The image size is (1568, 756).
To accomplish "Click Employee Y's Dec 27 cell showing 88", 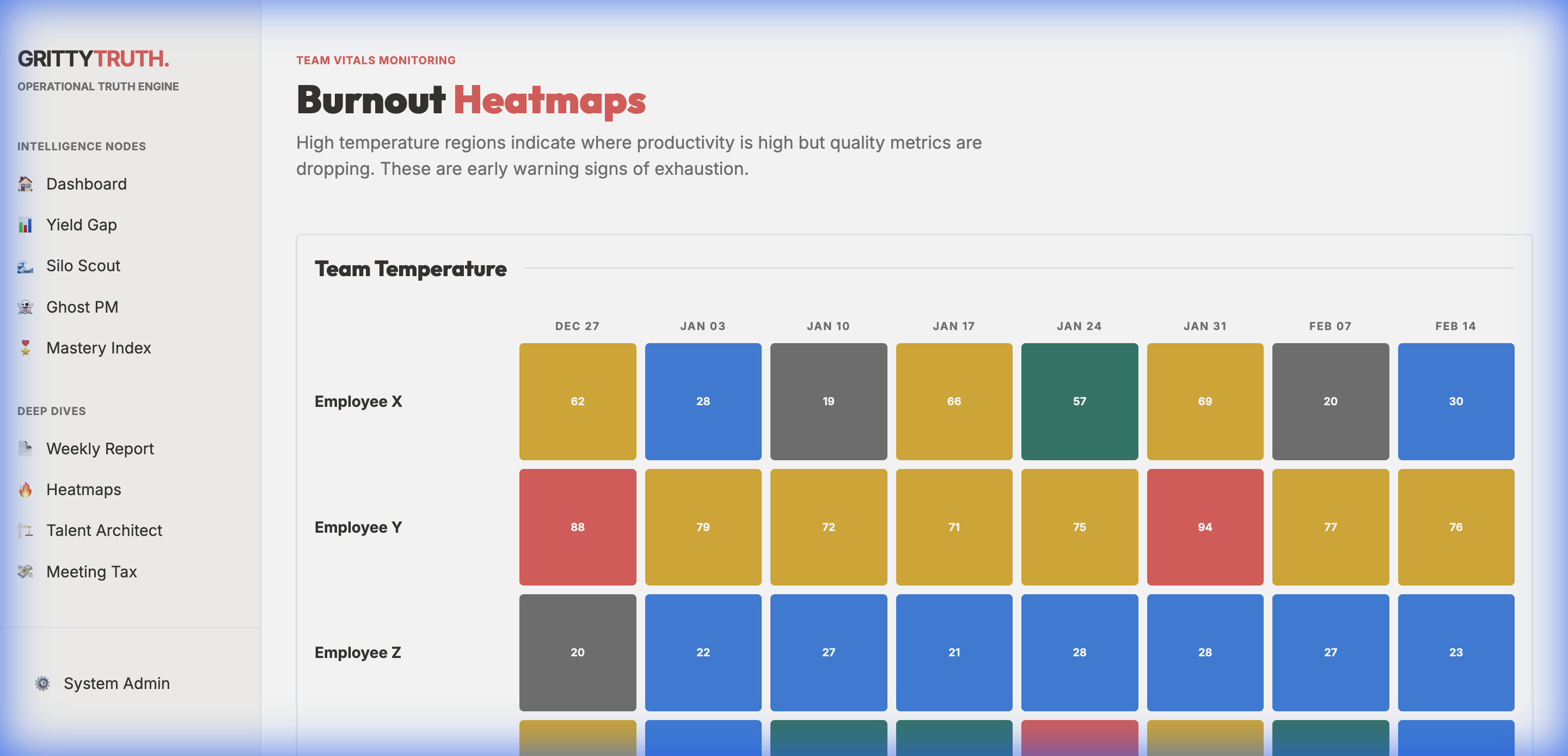I will coord(577,528).
